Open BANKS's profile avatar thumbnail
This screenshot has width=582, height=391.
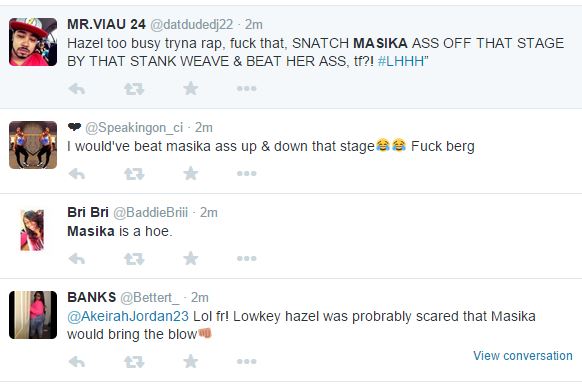(x=33, y=315)
